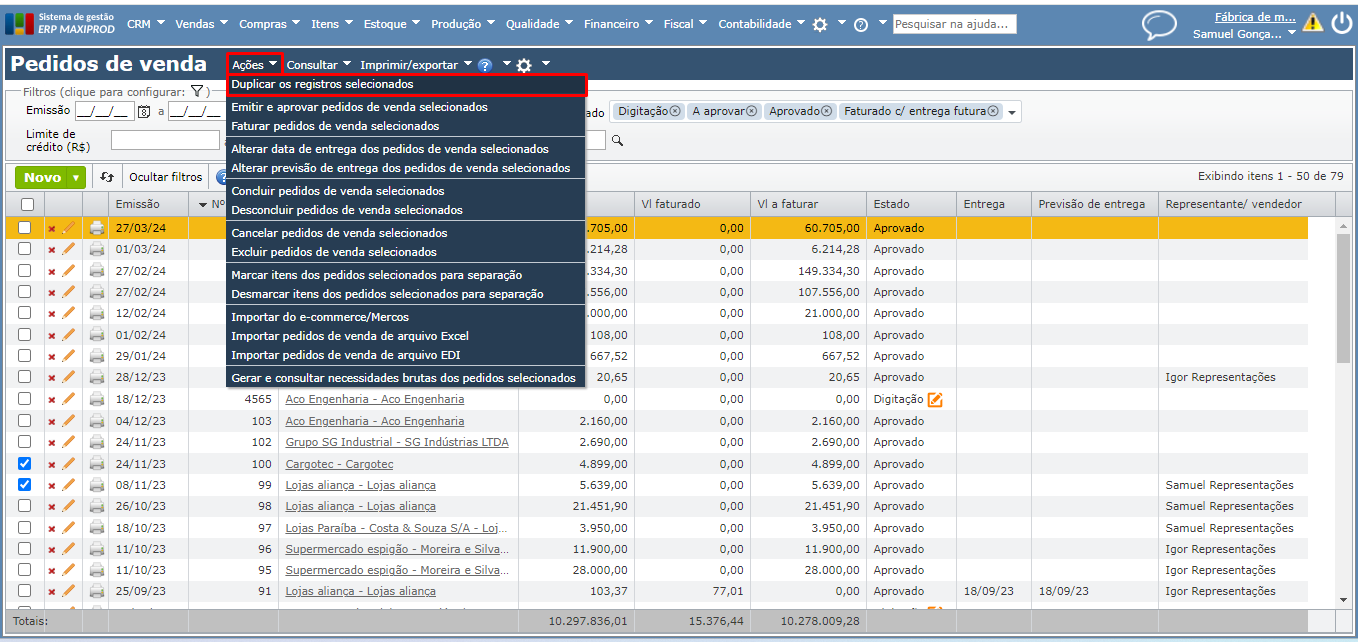Check the checkbox for order 98
The width and height of the screenshot is (1358, 642).
25,506
